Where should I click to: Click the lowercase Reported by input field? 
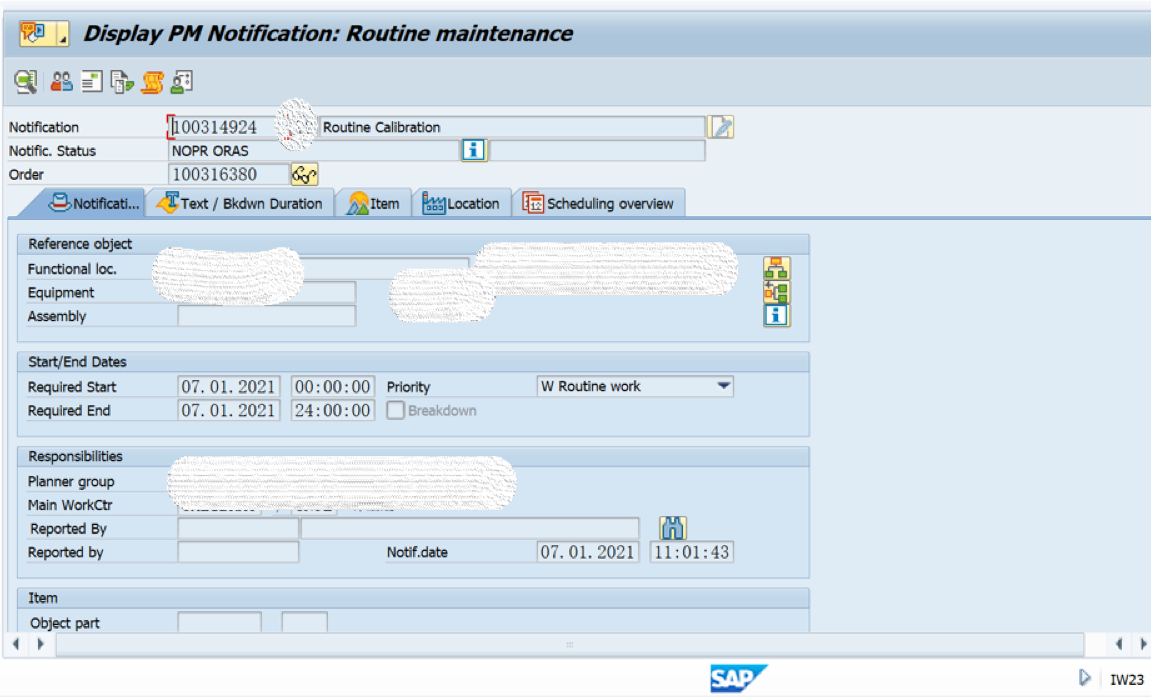[238, 552]
